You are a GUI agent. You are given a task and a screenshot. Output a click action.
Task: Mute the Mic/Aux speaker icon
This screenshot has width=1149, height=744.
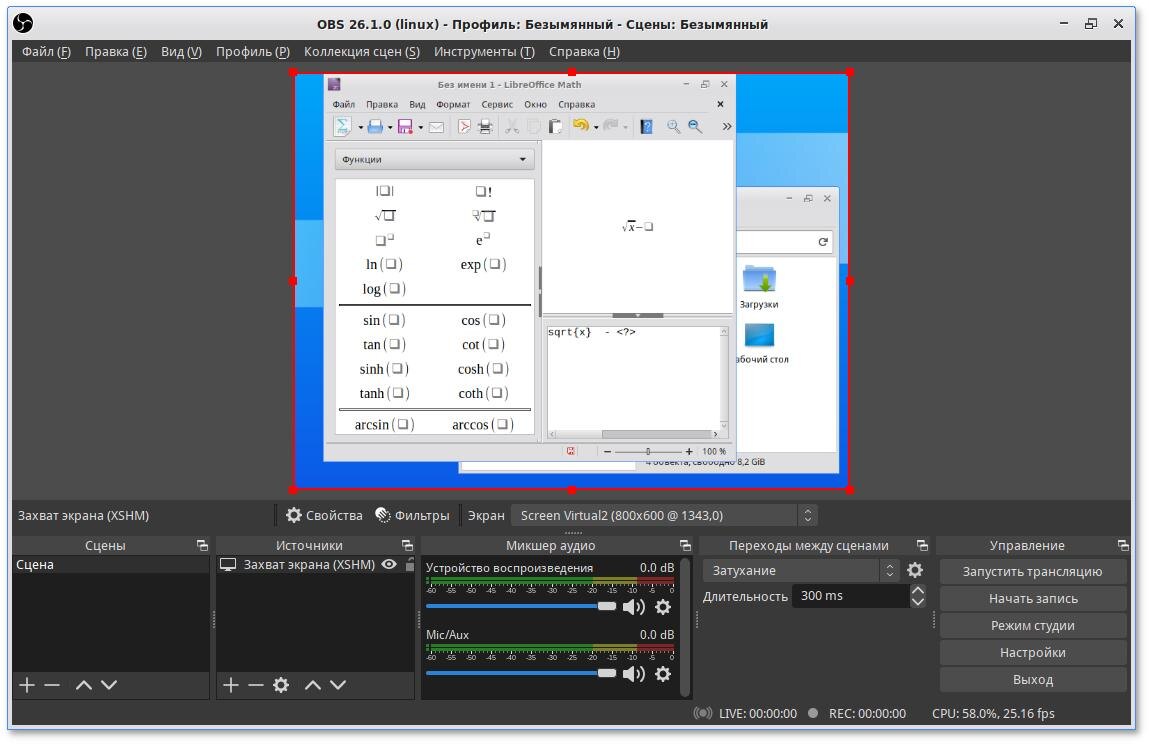pos(634,674)
